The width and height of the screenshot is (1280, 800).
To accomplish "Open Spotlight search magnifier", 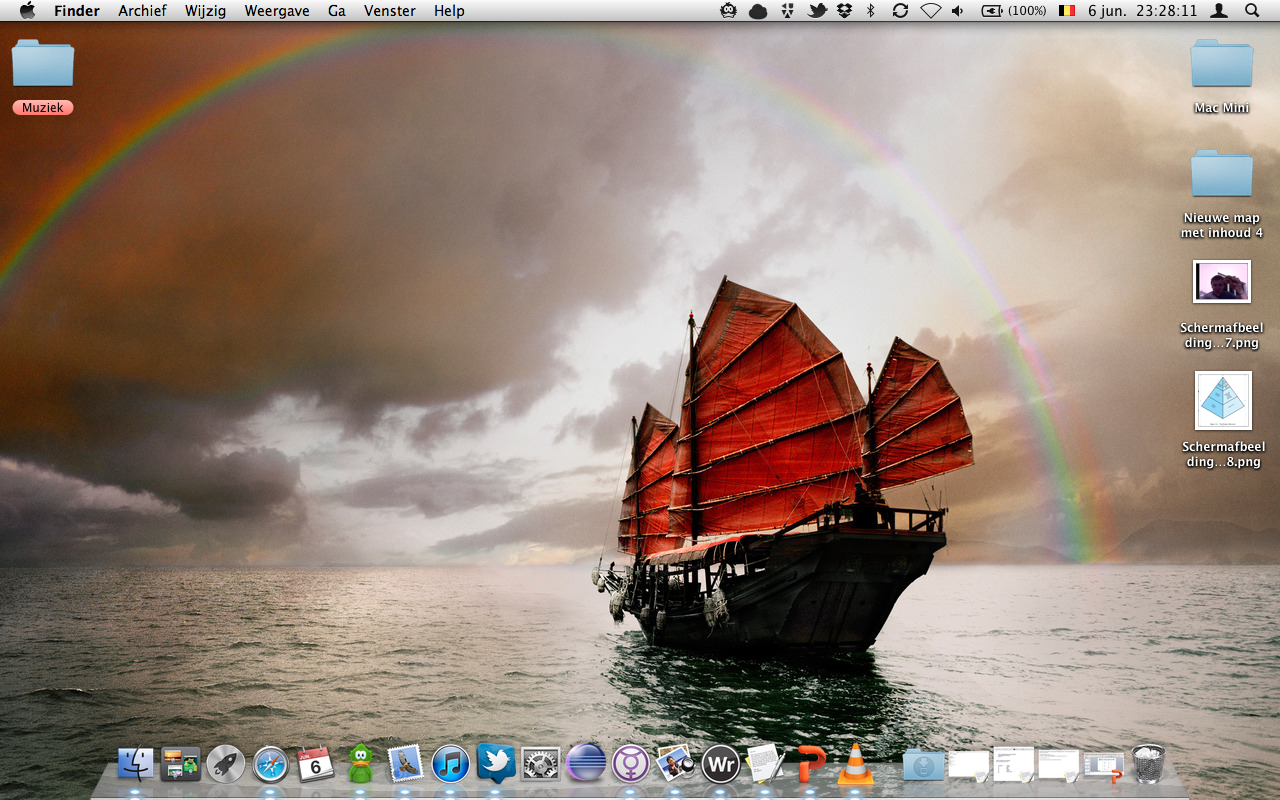I will [x=1252, y=11].
